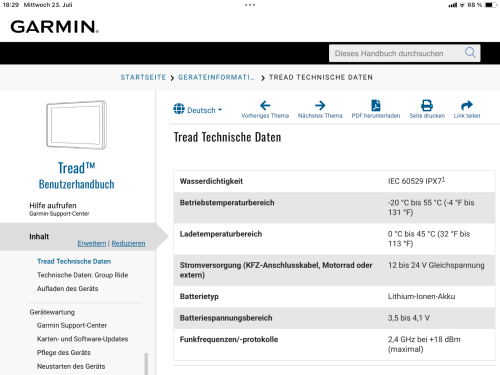Open Aufladen des Geräts topic

(67, 289)
